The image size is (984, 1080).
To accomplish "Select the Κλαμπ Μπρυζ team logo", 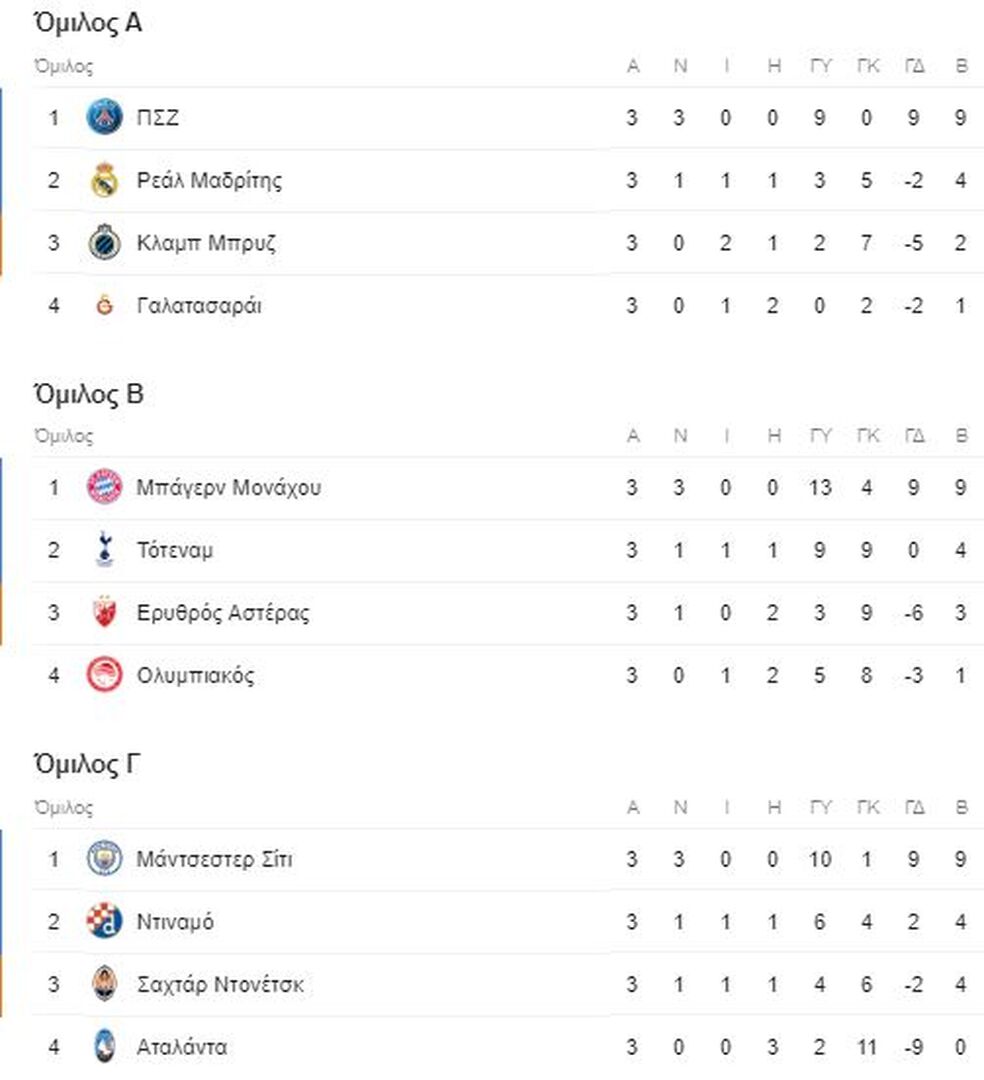I will pyautogui.click(x=105, y=242).
